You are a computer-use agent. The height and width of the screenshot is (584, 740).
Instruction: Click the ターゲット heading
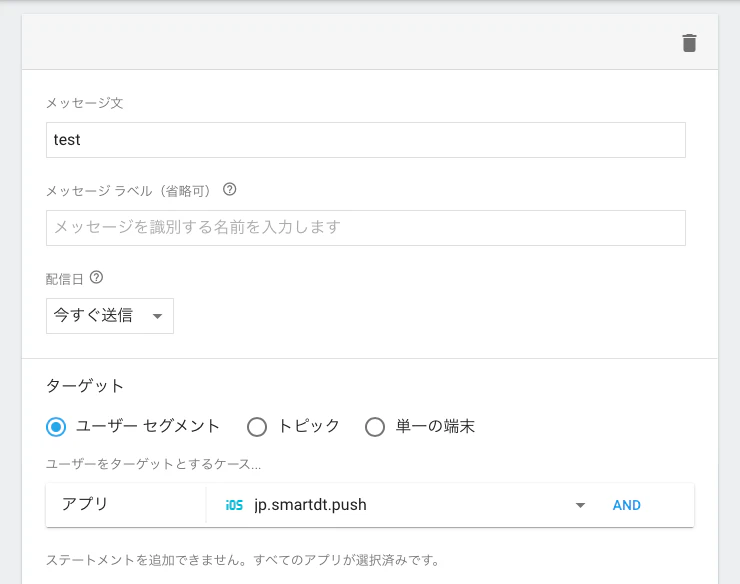[x=85, y=386]
